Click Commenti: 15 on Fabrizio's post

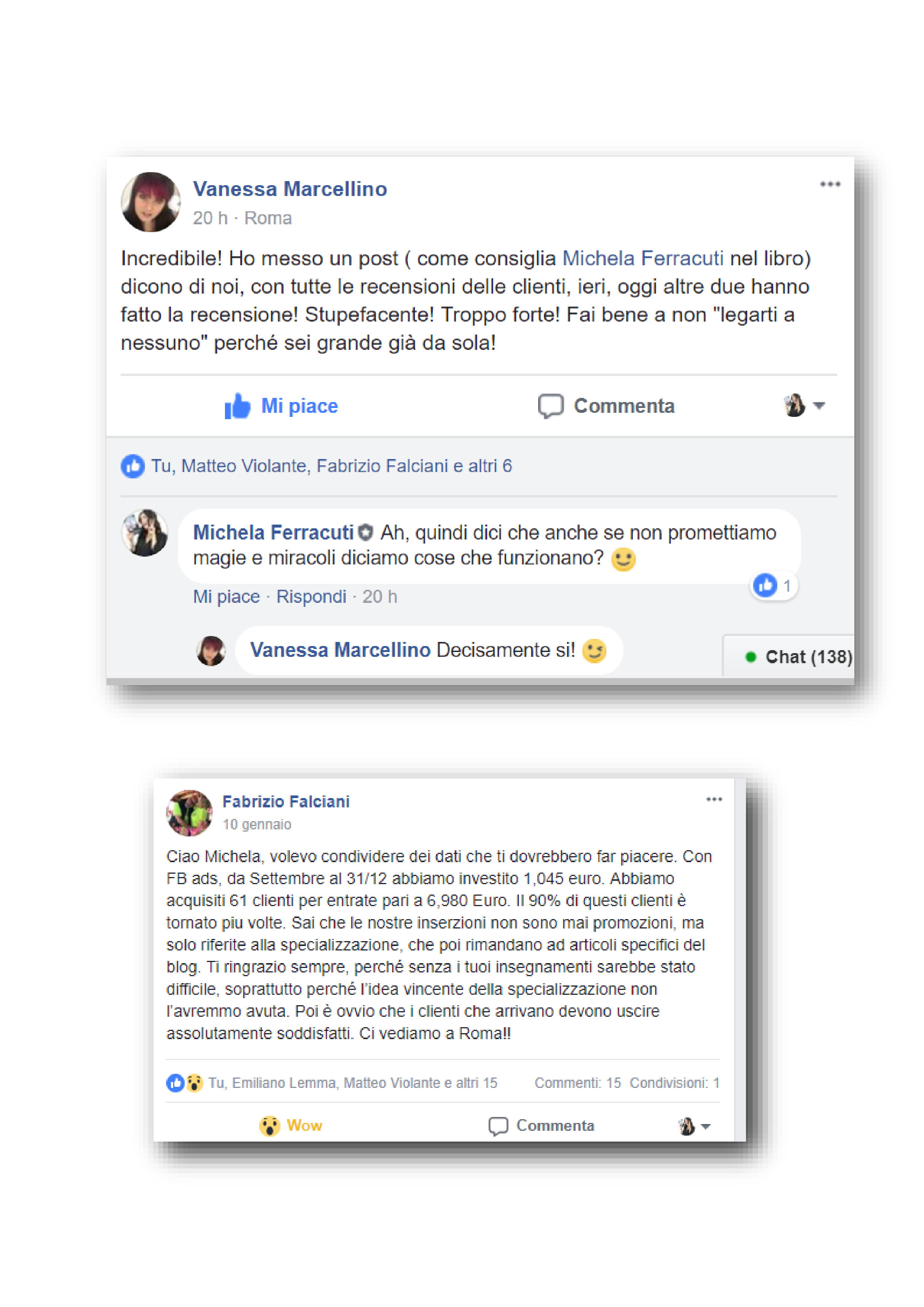click(578, 1083)
